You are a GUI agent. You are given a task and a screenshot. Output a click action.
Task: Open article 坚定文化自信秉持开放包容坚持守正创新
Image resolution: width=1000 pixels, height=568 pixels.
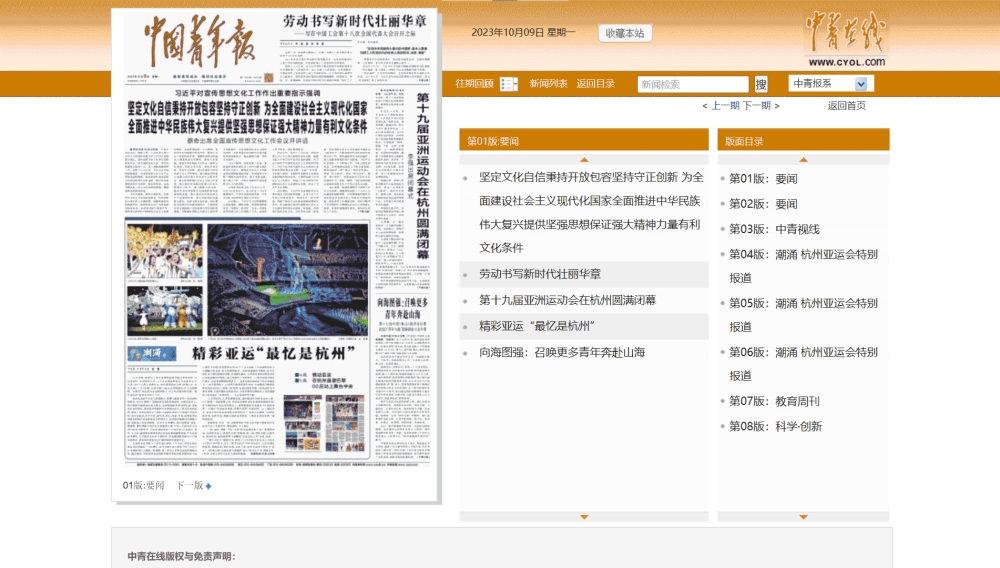click(x=591, y=212)
